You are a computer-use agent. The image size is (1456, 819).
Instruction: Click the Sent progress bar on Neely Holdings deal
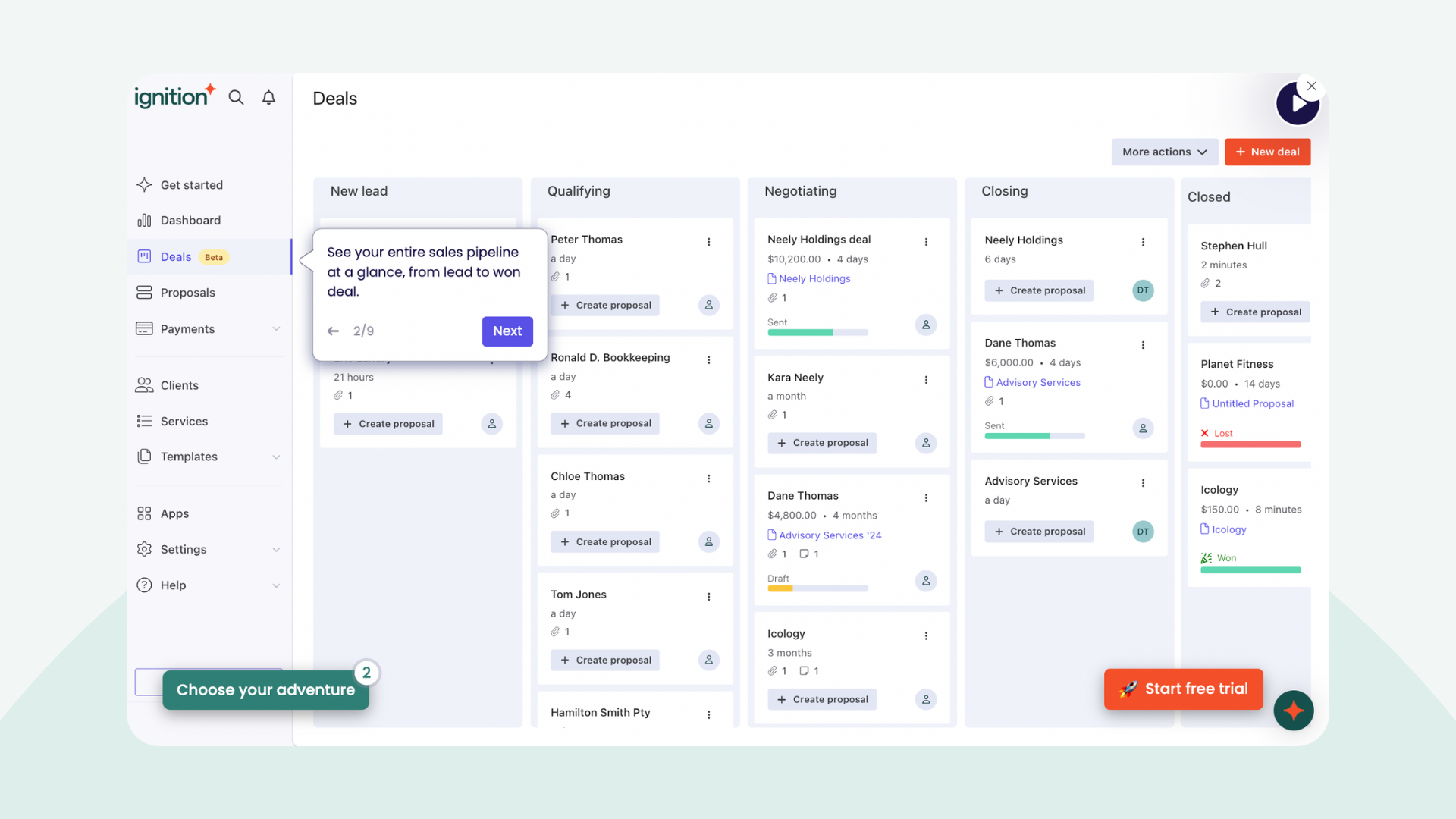[817, 332]
